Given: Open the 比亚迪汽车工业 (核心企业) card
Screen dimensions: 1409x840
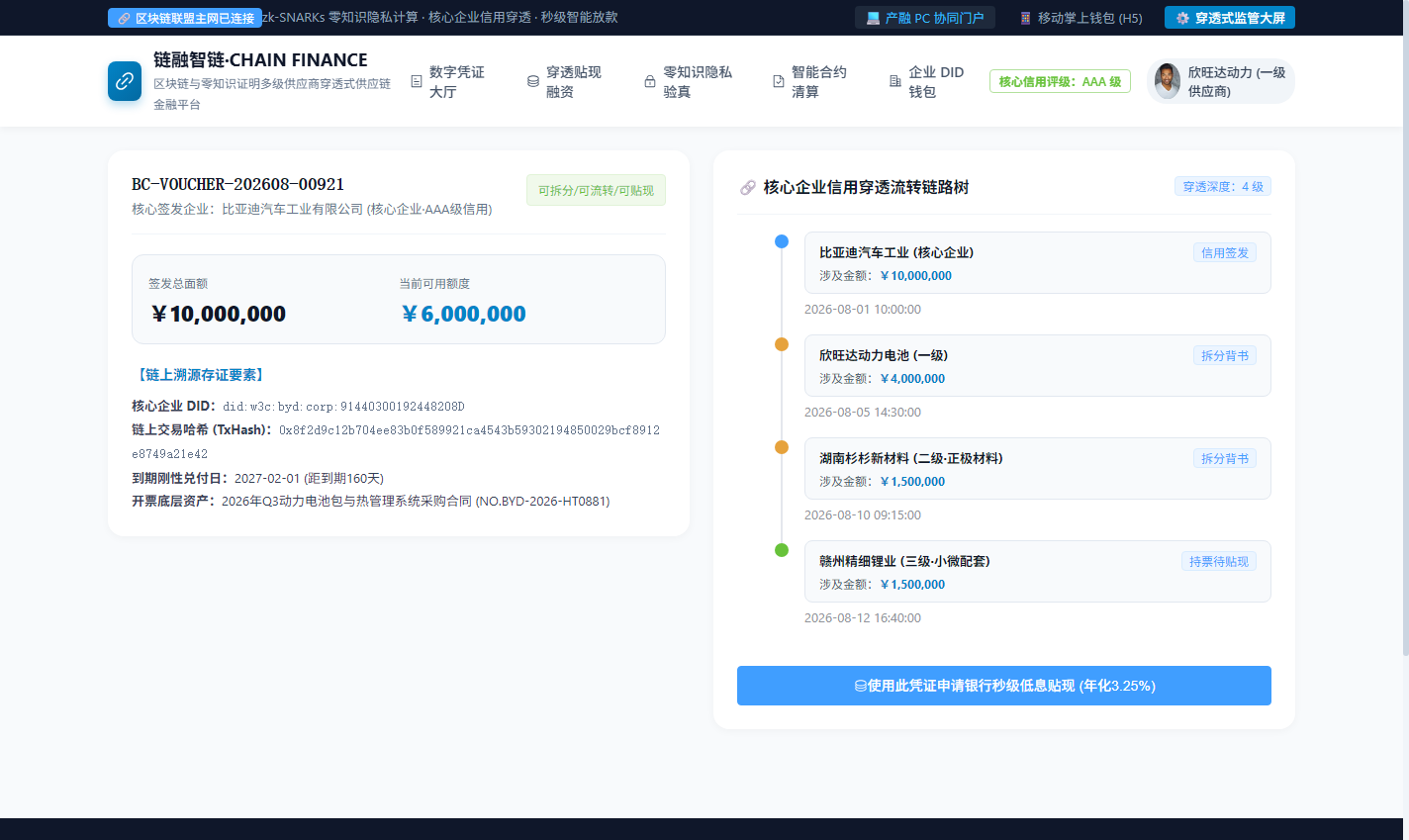Looking at the screenshot, I should (1038, 263).
